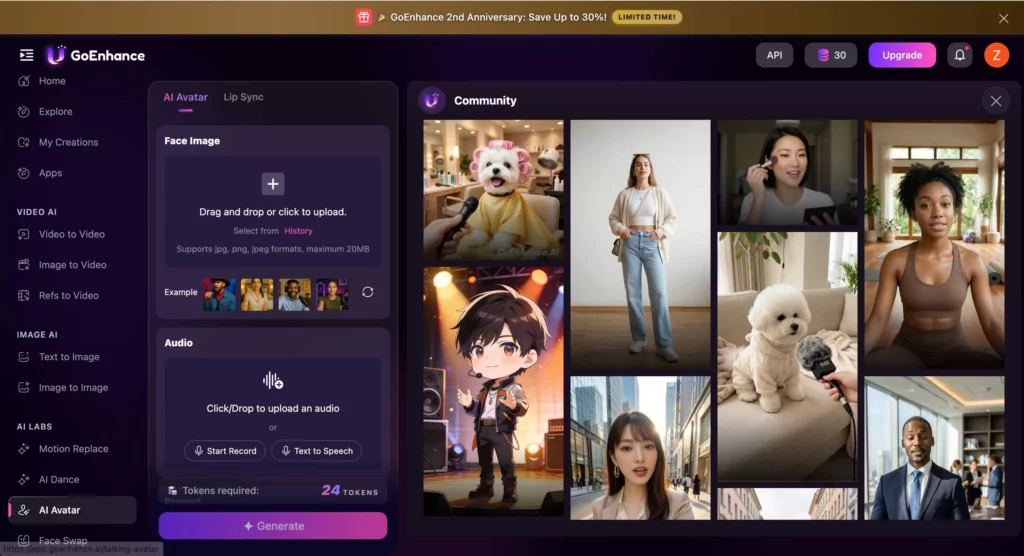Click the Upgrade button

pos(902,55)
